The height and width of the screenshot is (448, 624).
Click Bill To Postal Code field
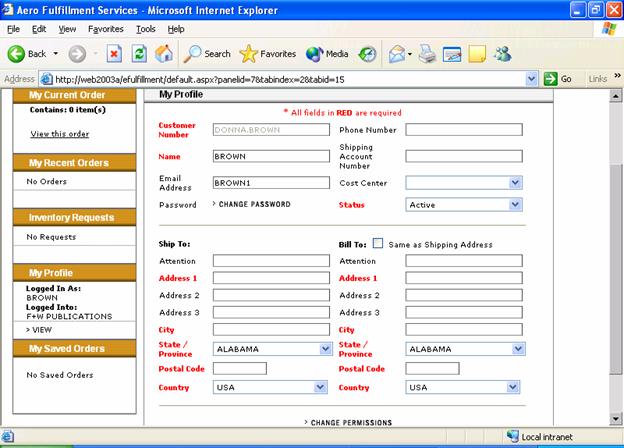(x=432, y=368)
